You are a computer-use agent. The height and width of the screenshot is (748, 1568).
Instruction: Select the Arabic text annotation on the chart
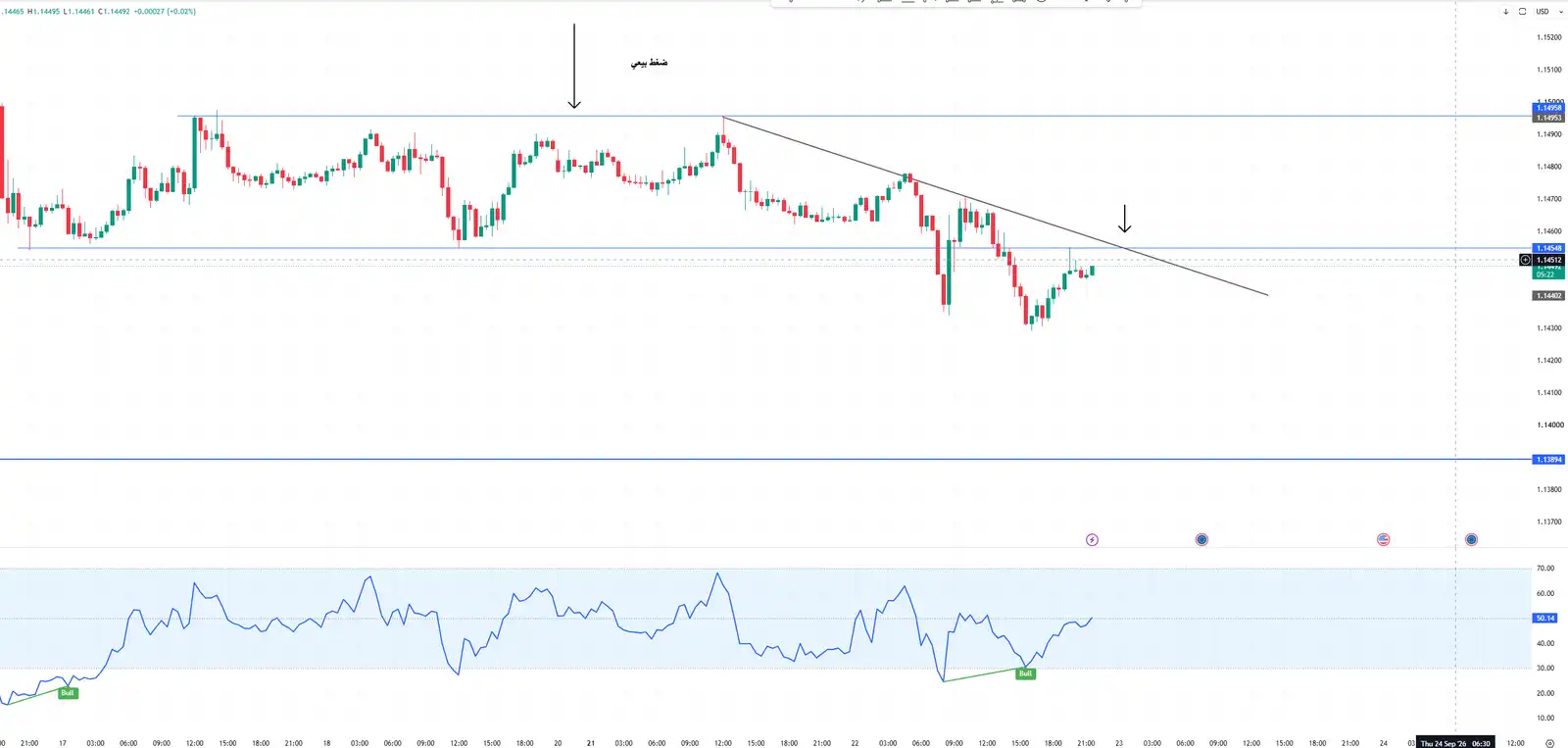tap(649, 63)
